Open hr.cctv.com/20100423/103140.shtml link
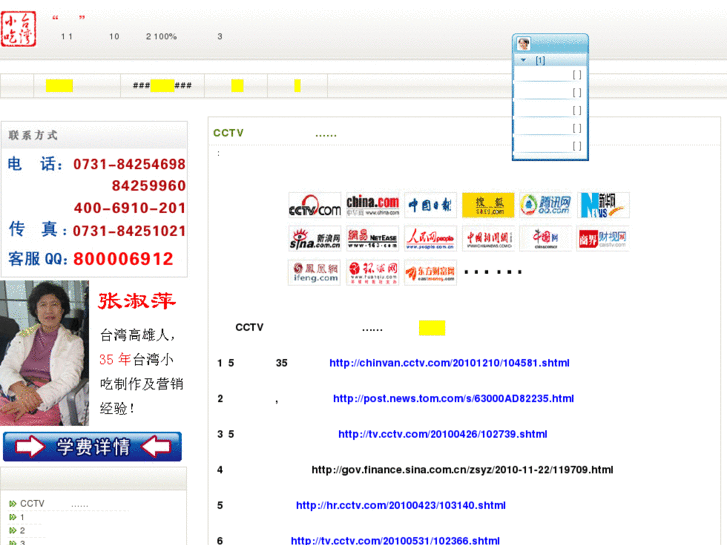This screenshot has width=727, height=545. (401, 505)
